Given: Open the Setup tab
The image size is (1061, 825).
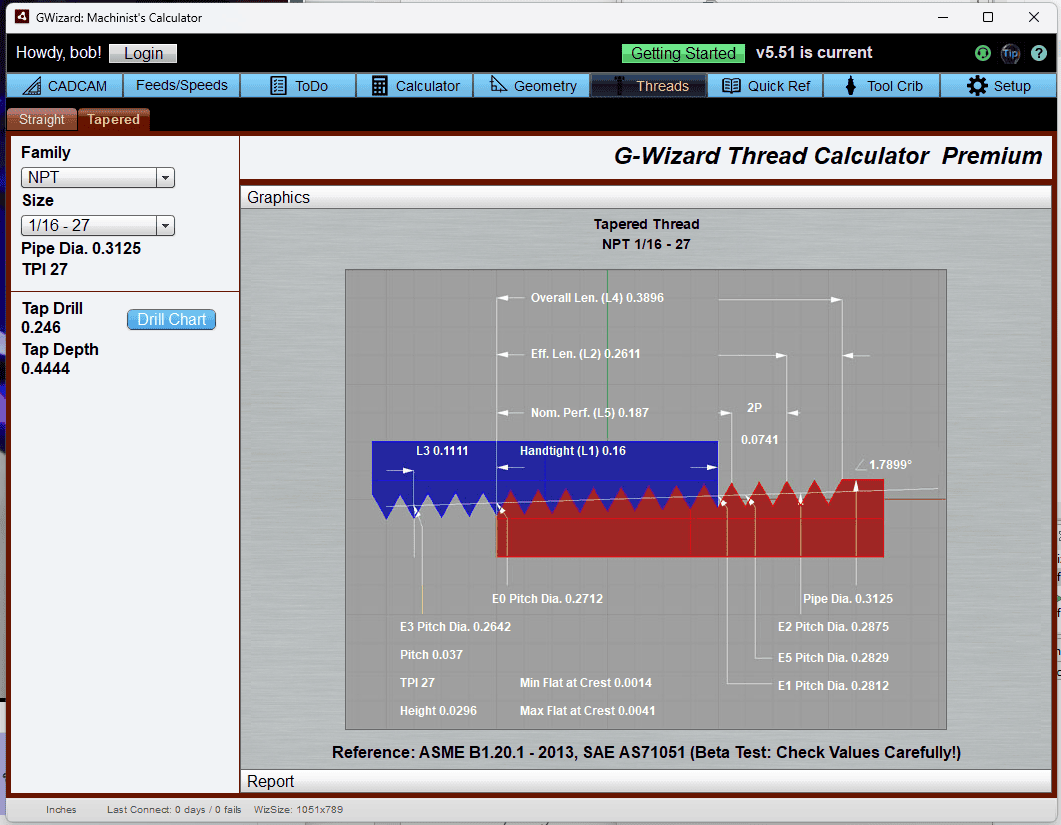Looking at the screenshot, I should [x=998, y=86].
